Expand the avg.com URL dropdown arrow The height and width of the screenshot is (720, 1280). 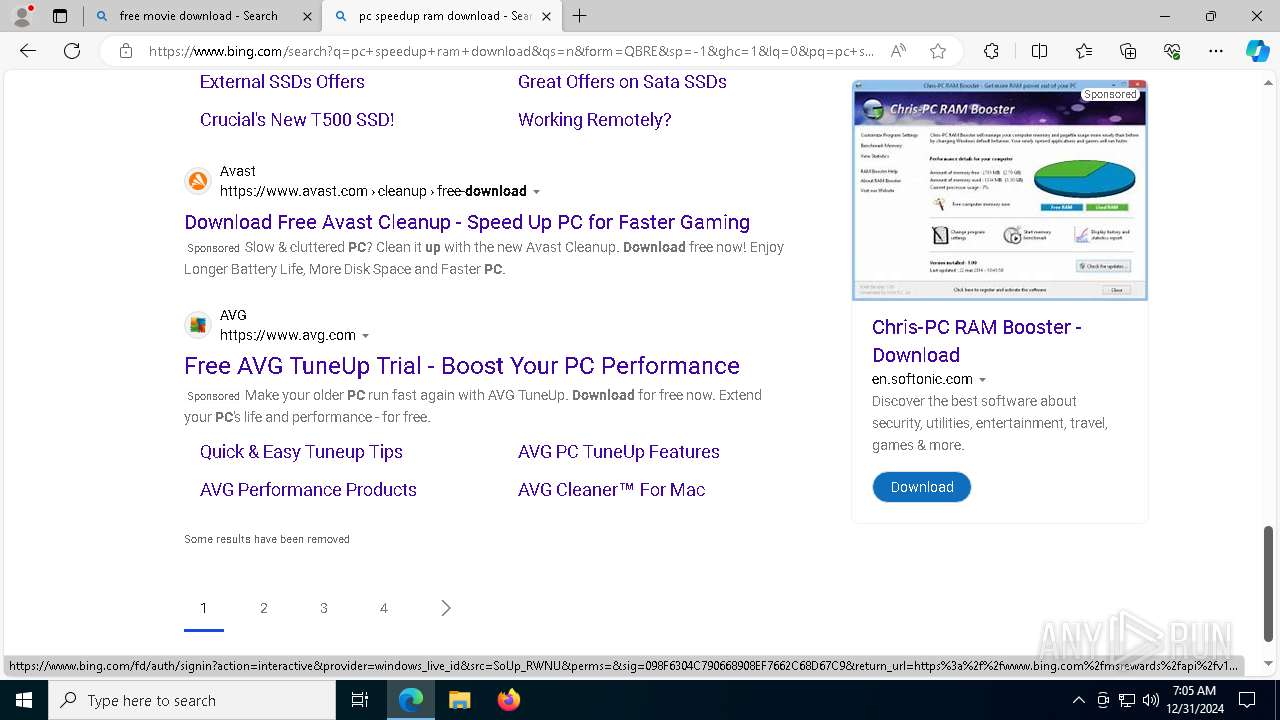pos(365,336)
